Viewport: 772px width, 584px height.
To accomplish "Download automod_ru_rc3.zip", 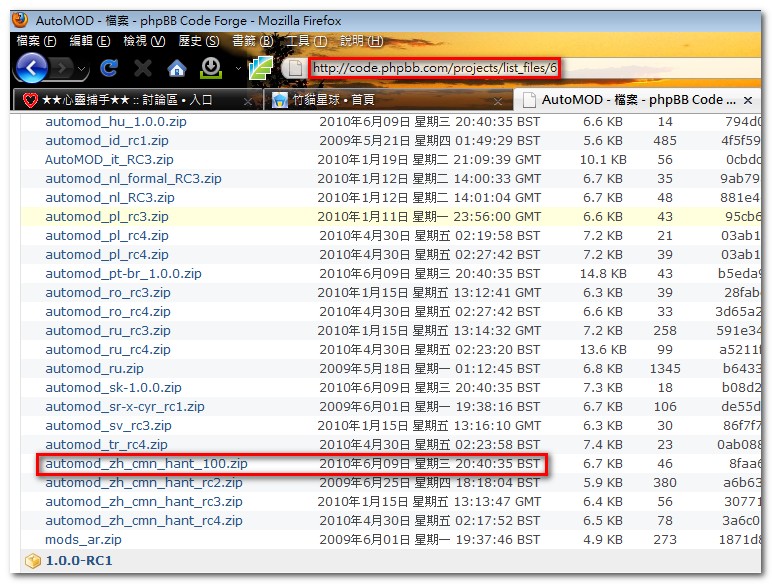I will click(x=108, y=331).
